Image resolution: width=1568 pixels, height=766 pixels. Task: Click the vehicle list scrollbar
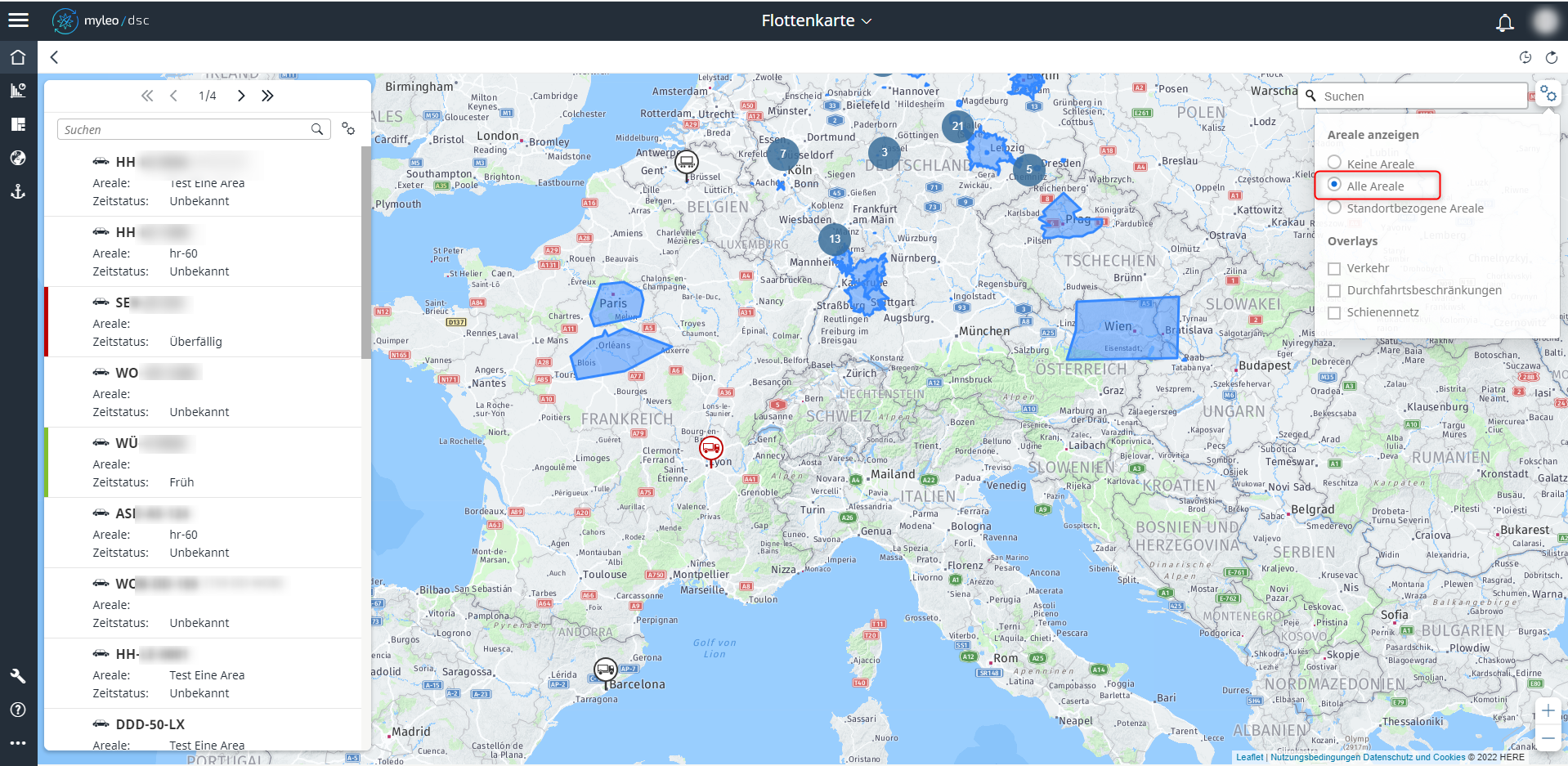366,253
